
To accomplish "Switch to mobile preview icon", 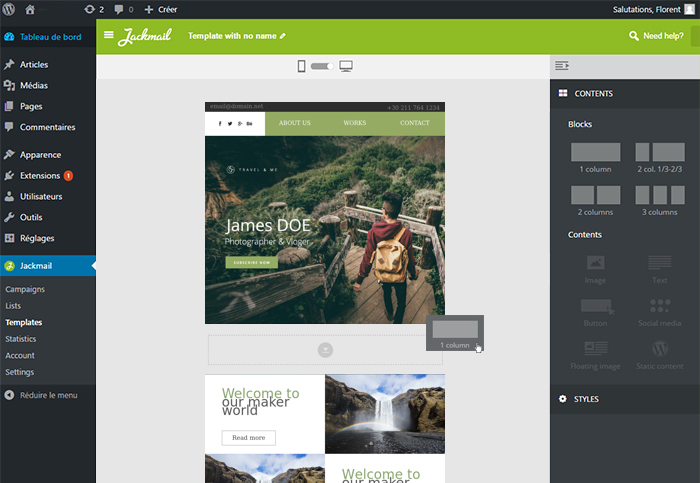I will coord(301,66).
